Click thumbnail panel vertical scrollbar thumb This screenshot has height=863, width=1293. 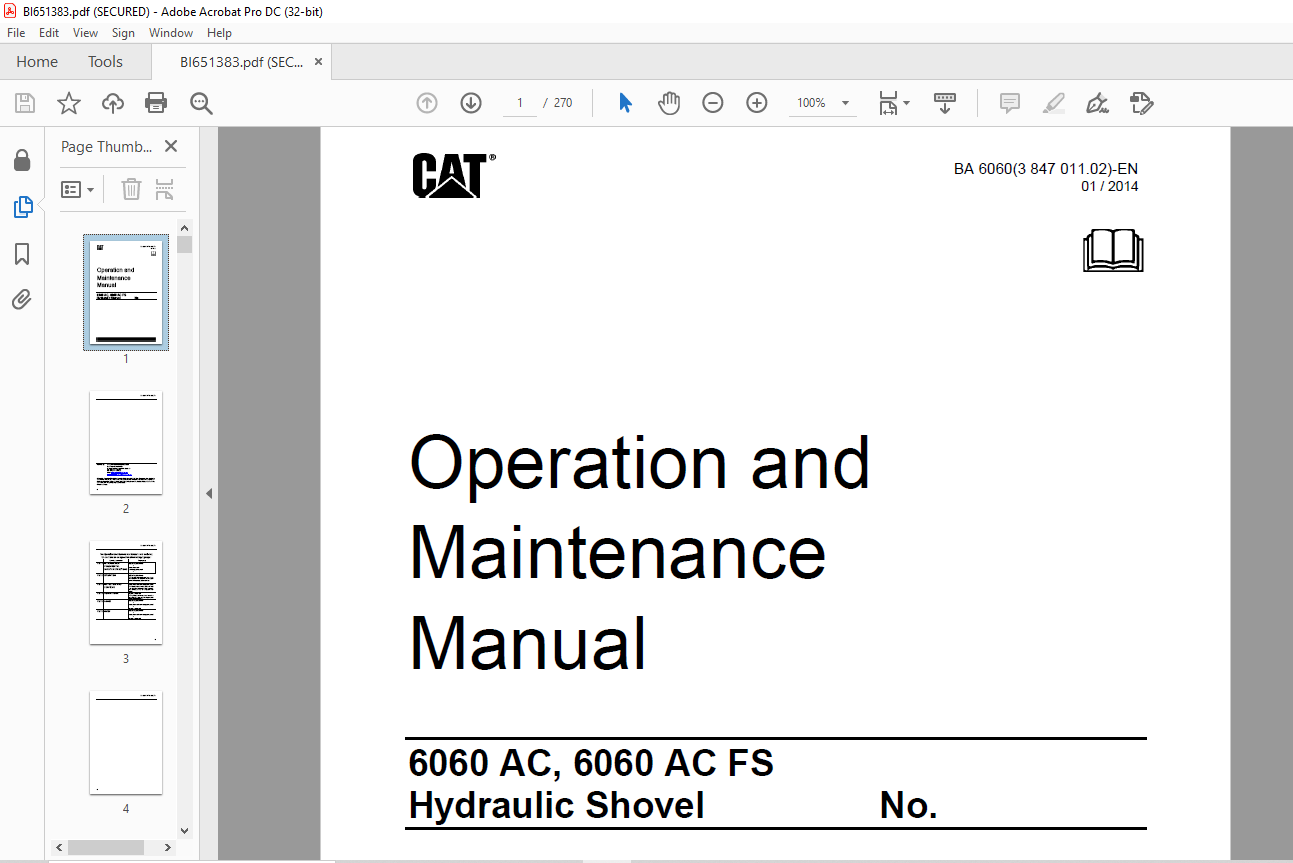tap(185, 244)
